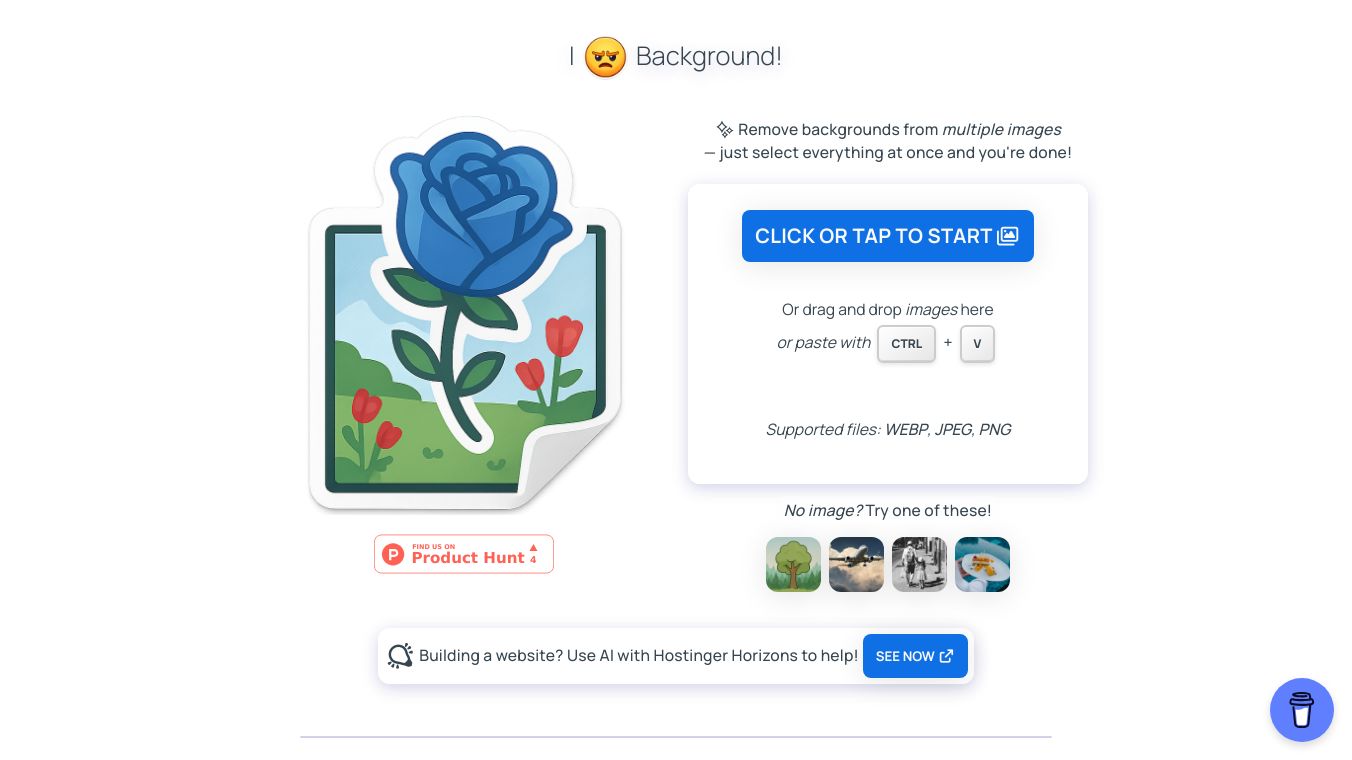This screenshot has width=1352, height=760.
Task: Try the black and white people sample
Action: 919,564
